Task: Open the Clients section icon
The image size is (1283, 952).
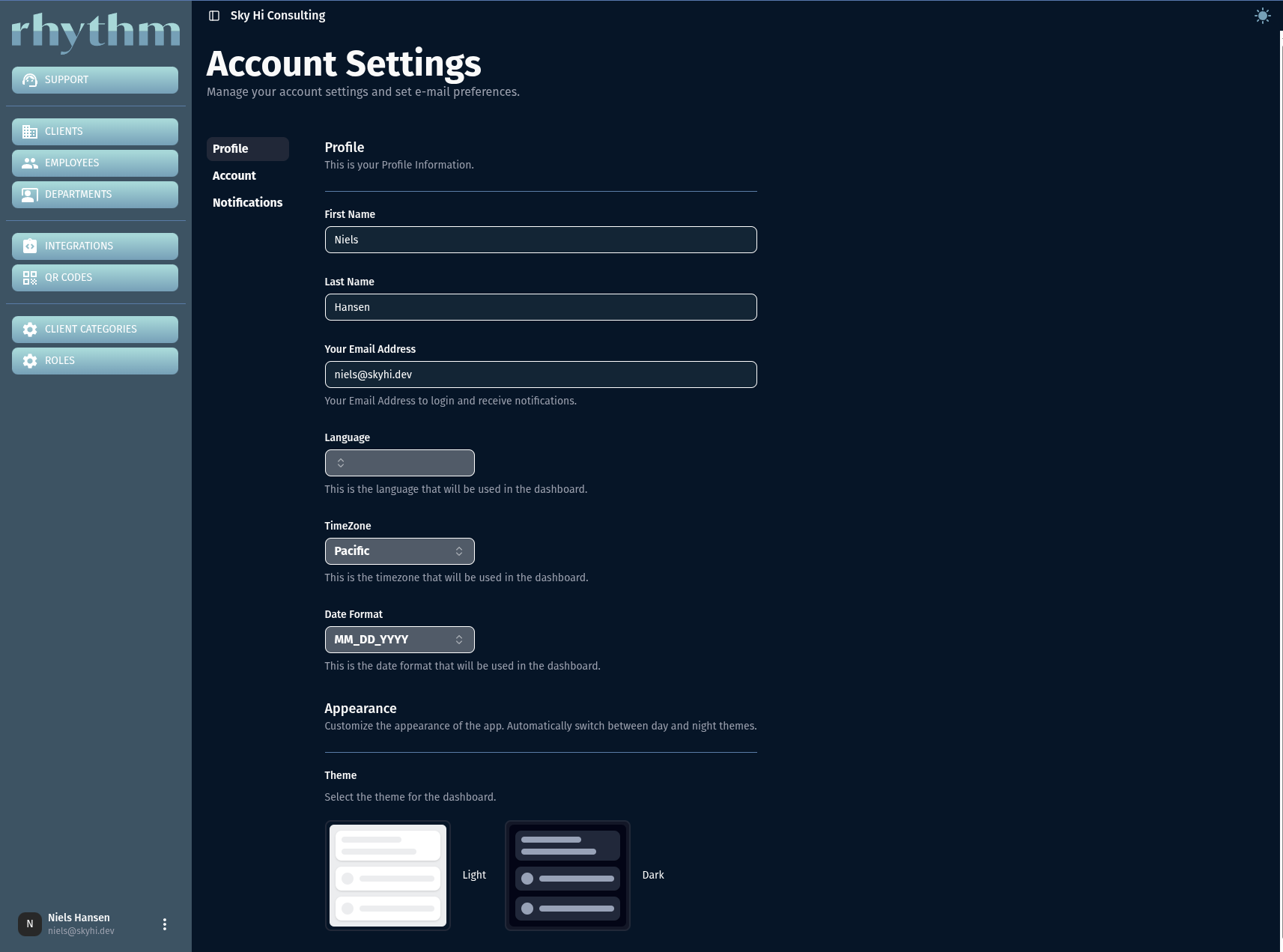Action: click(x=30, y=131)
